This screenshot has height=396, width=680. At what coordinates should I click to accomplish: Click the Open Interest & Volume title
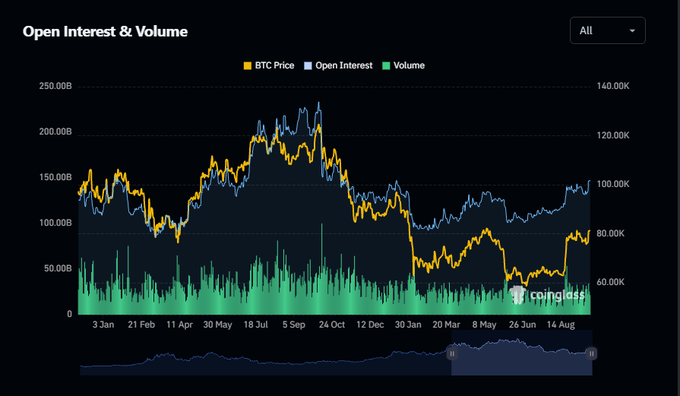tap(105, 31)
